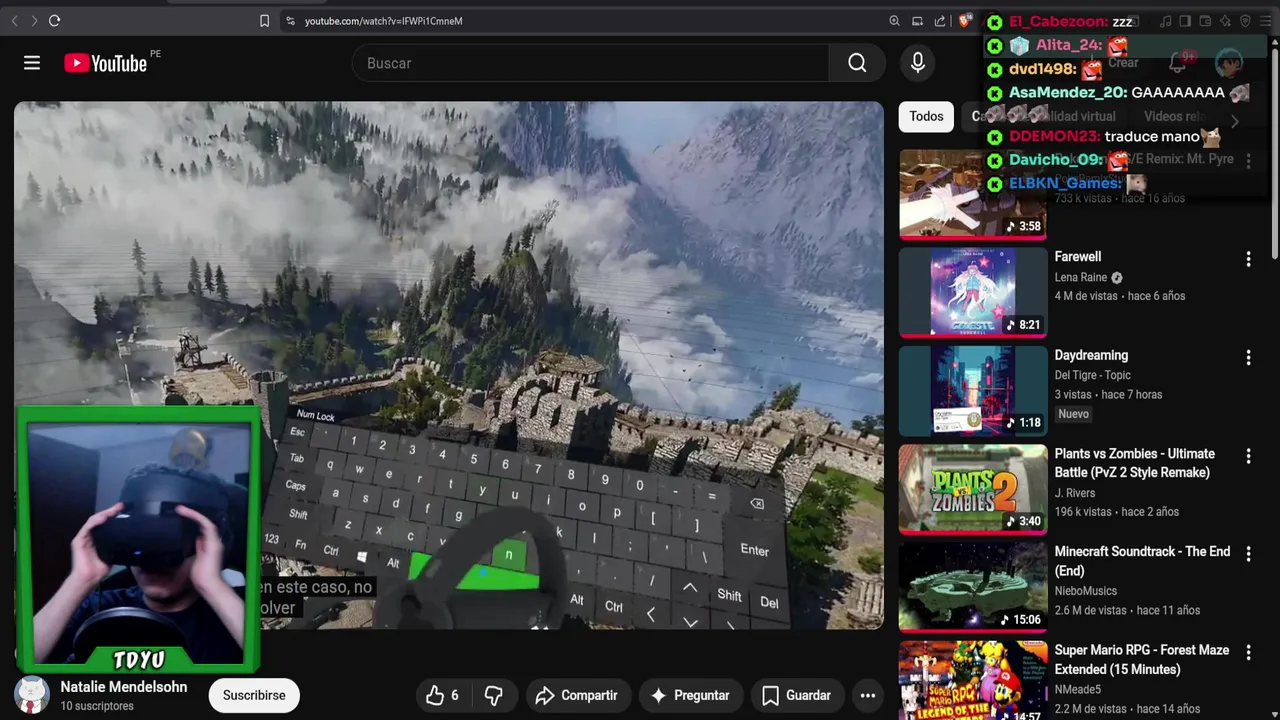Image resolution: width=1280 pixels, height=720 pixels.
Task: Select the Todos filter chip
Action: coord(926,116)
